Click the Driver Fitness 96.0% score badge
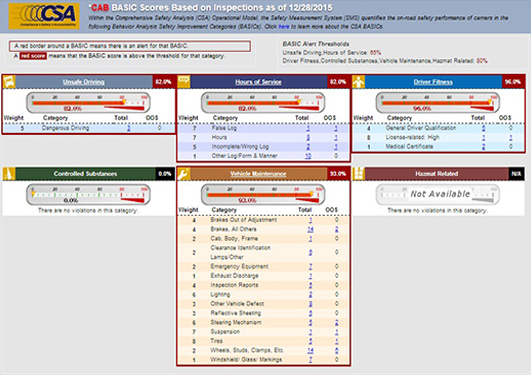 click(x=513, y=82)
